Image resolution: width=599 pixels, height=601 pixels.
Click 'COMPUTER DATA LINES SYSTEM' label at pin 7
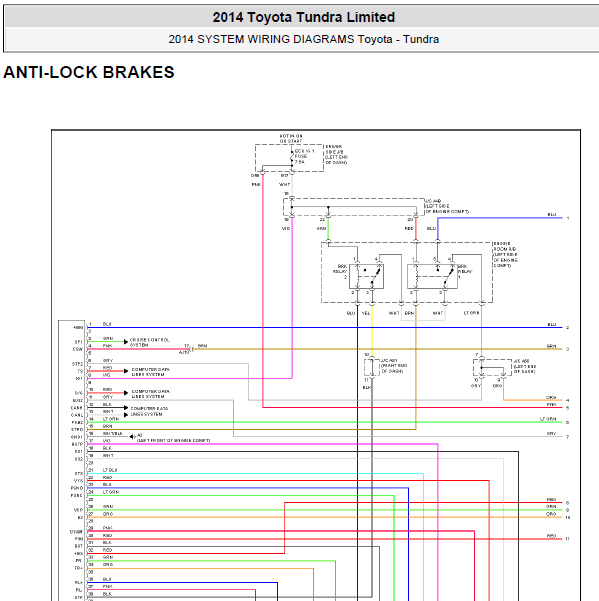click(151, 372)
